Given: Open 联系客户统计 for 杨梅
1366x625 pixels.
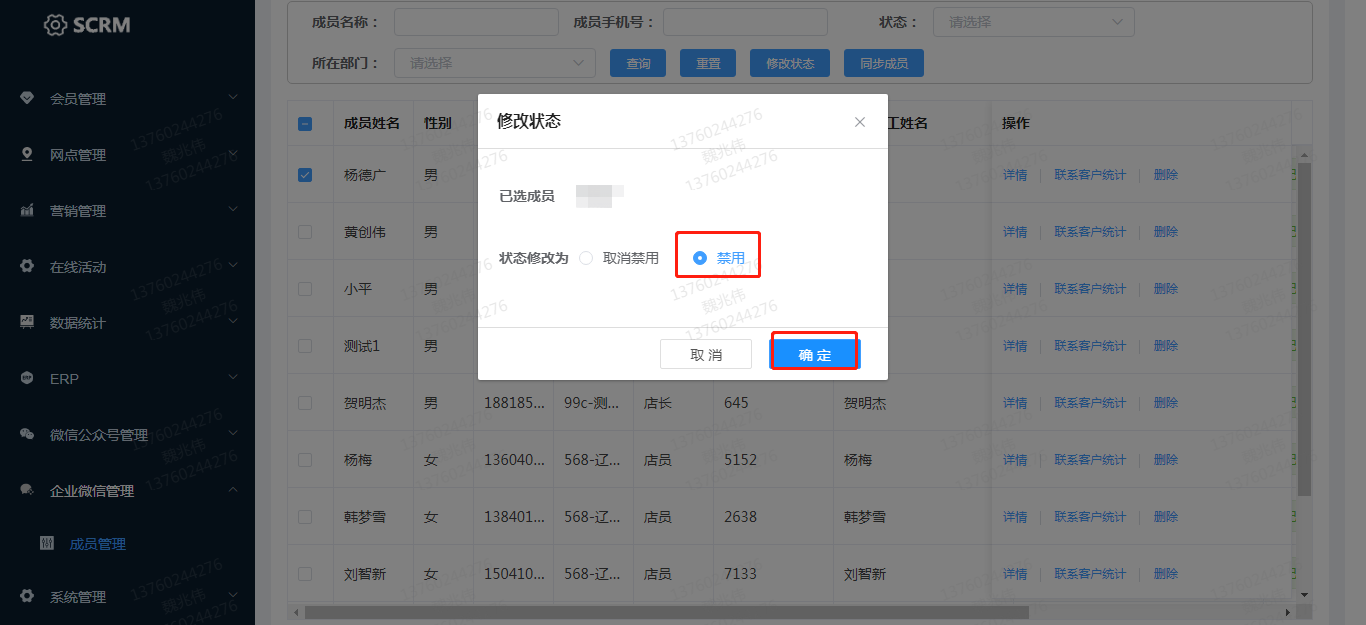Looking at the screenshot, I should point(1090,460).
